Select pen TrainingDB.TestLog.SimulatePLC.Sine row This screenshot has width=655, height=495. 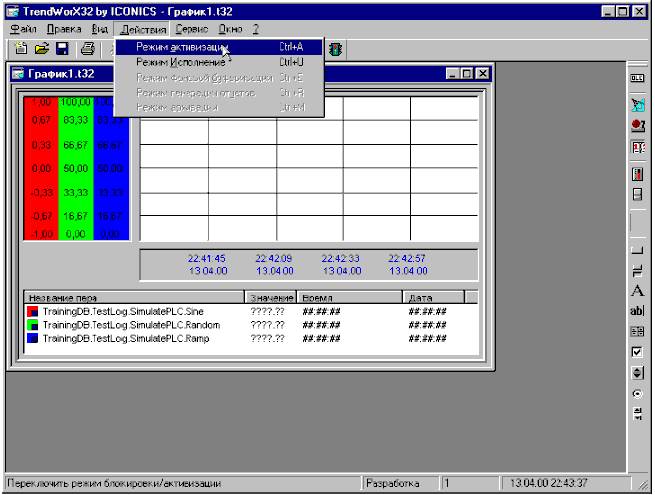pos(251,312)
